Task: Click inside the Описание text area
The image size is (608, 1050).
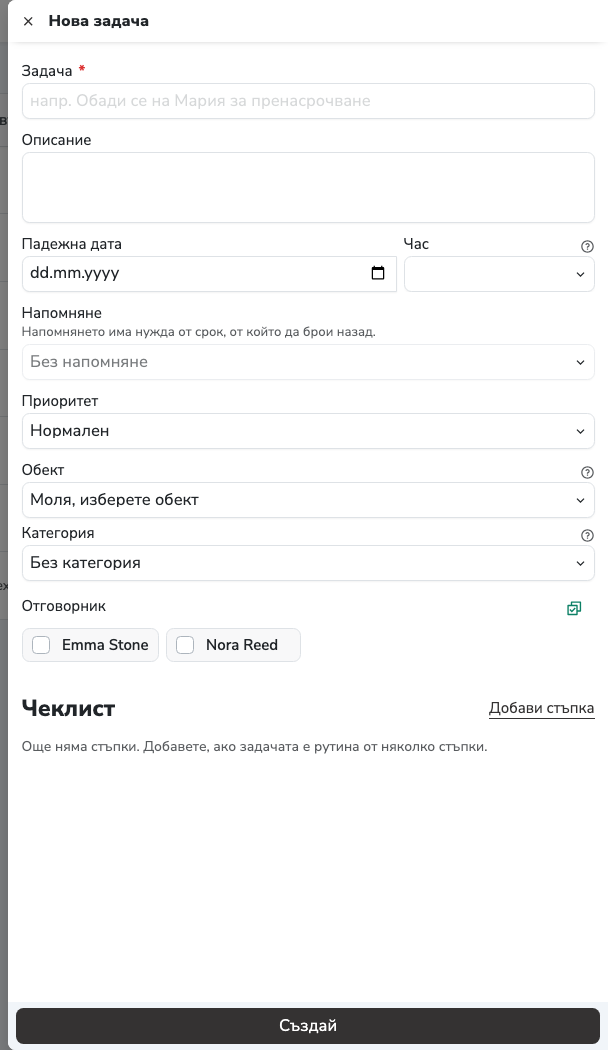Action: (308, 188)
